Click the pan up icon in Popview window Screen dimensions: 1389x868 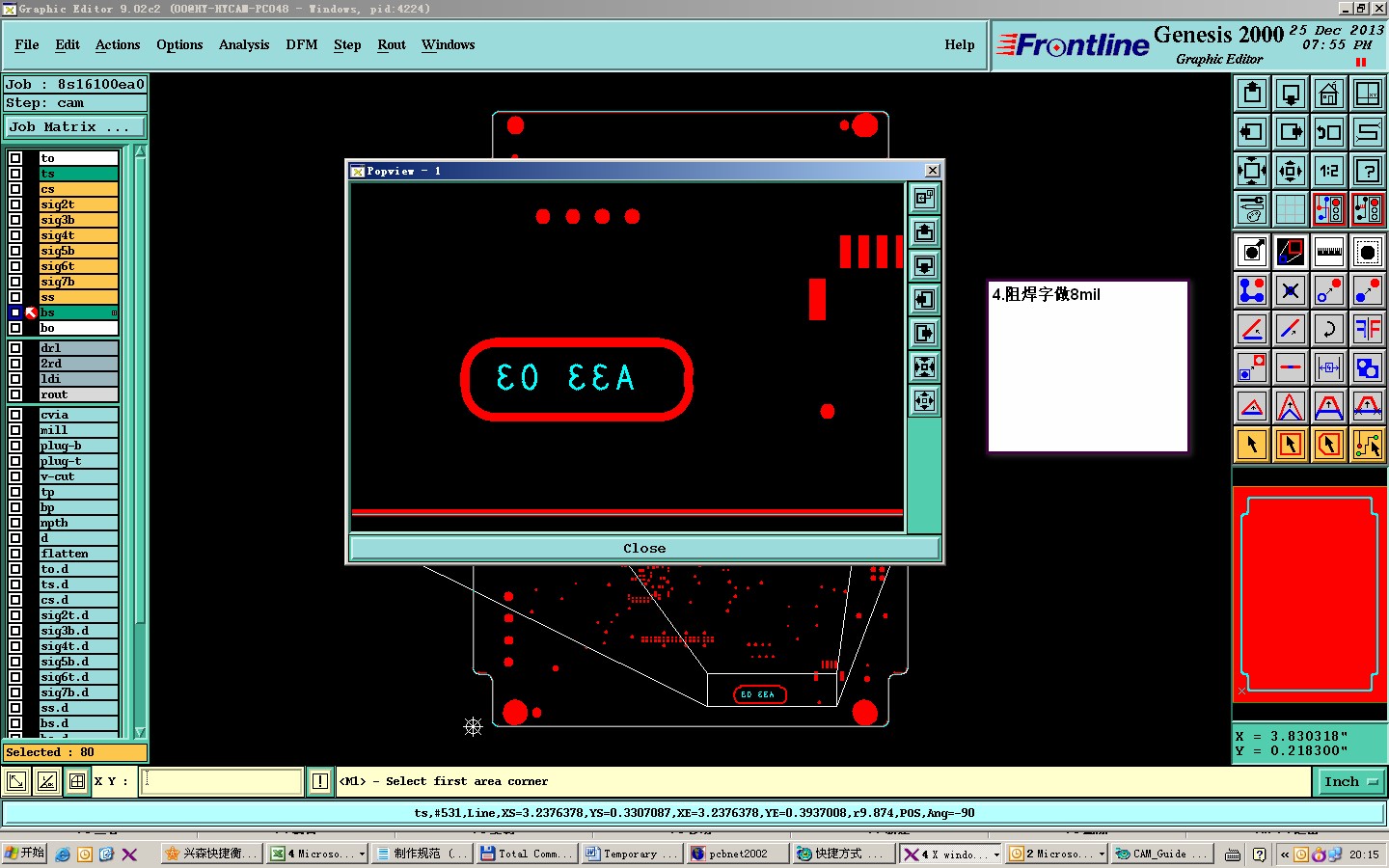(924, 231)
